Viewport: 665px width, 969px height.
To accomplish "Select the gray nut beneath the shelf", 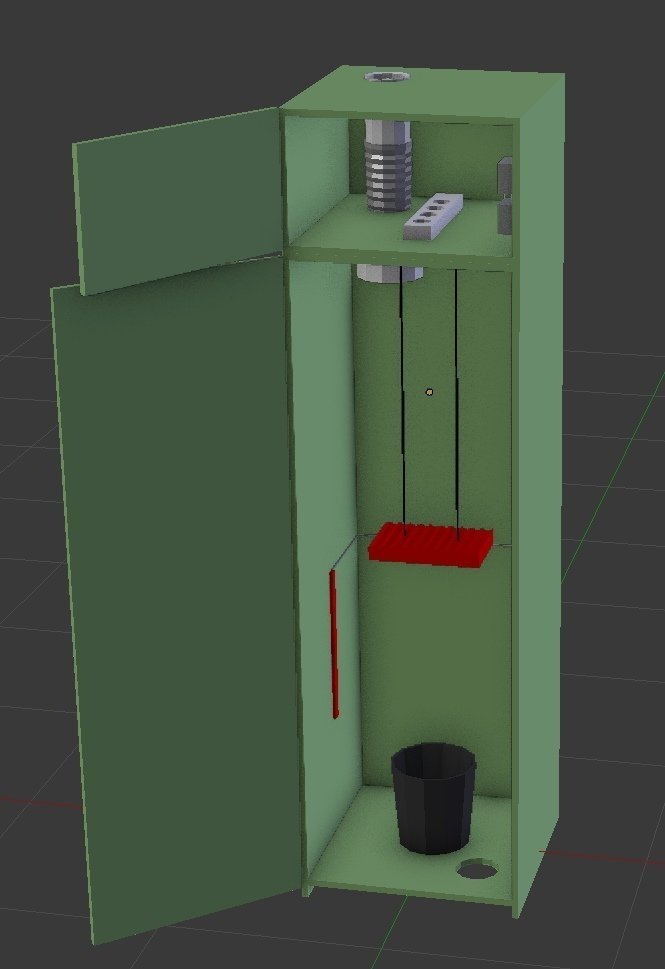I will [390, 273].
